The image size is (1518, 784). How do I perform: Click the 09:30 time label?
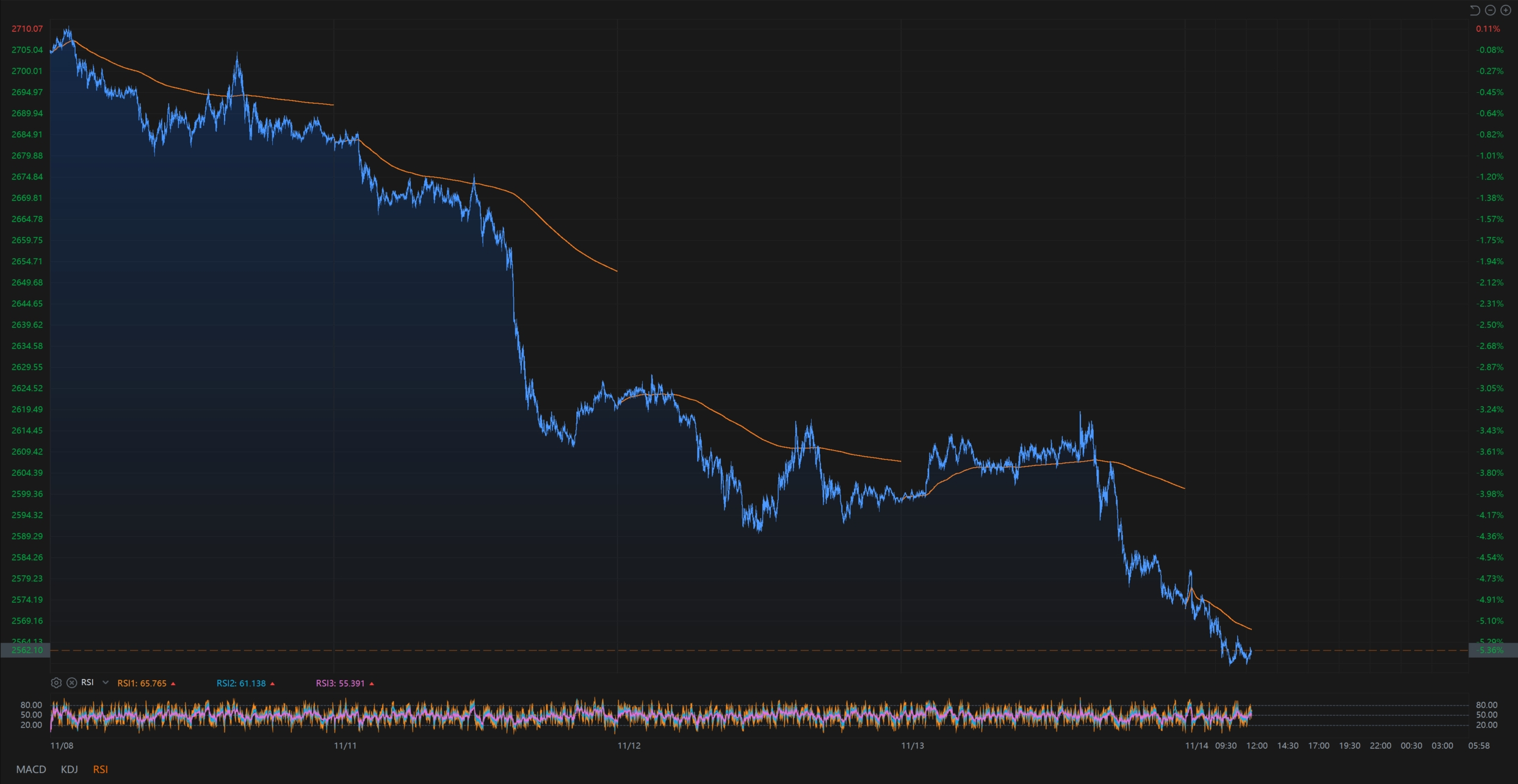tap(1226, 746)
